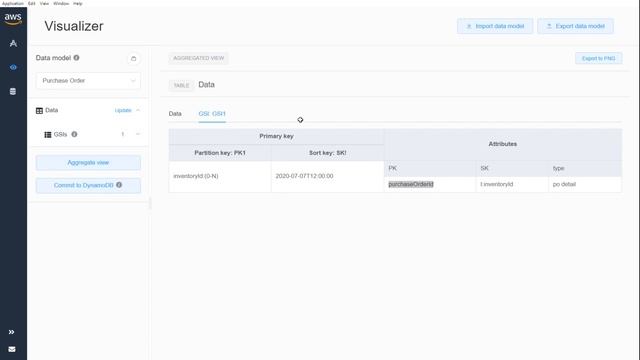Click the info icon next to Data model
This screenshot has width=640, height=360.
(x=76, y=58)
